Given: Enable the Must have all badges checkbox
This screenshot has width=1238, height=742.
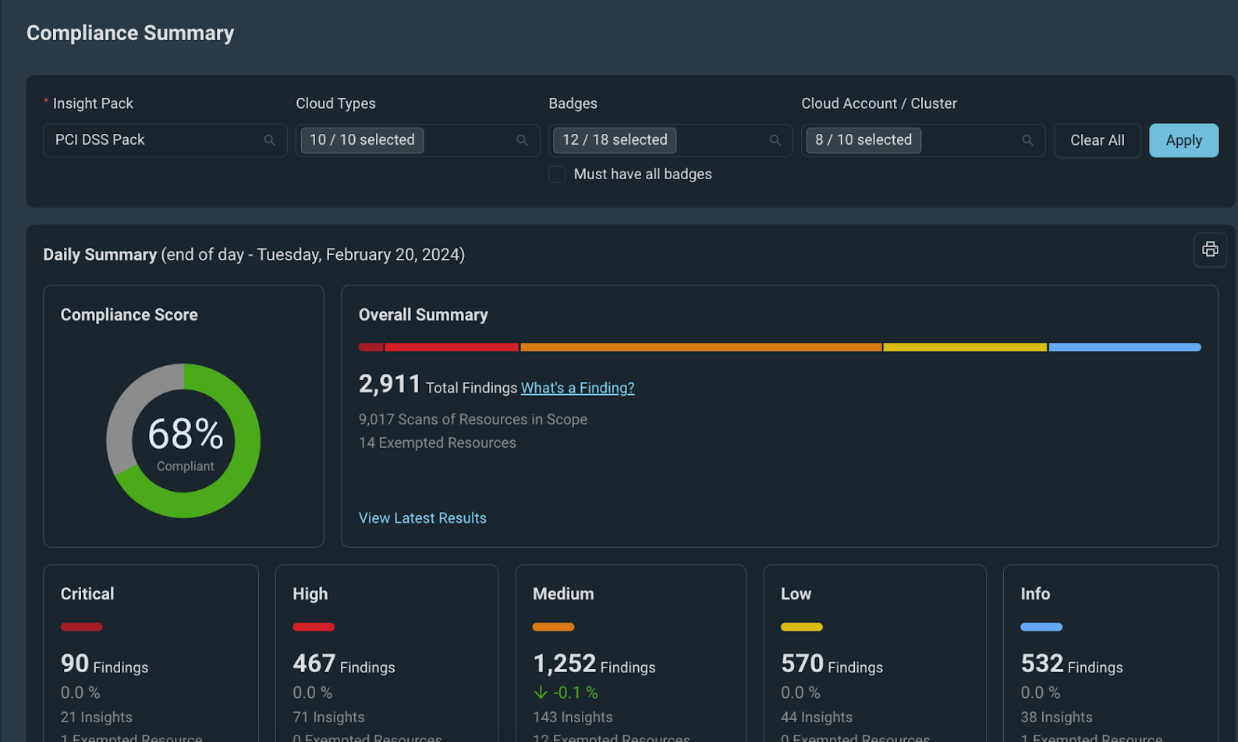Looking at the screenshot, I should point(558,174).
